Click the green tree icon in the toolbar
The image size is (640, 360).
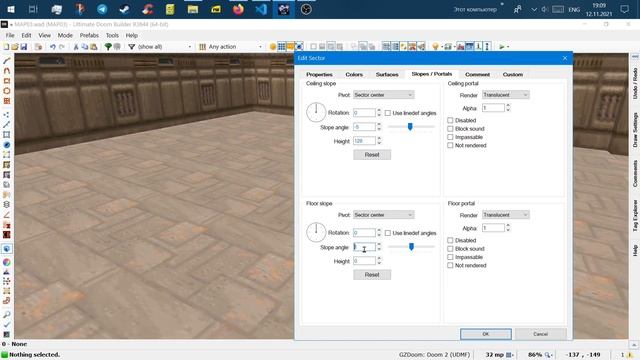(108, 47)
